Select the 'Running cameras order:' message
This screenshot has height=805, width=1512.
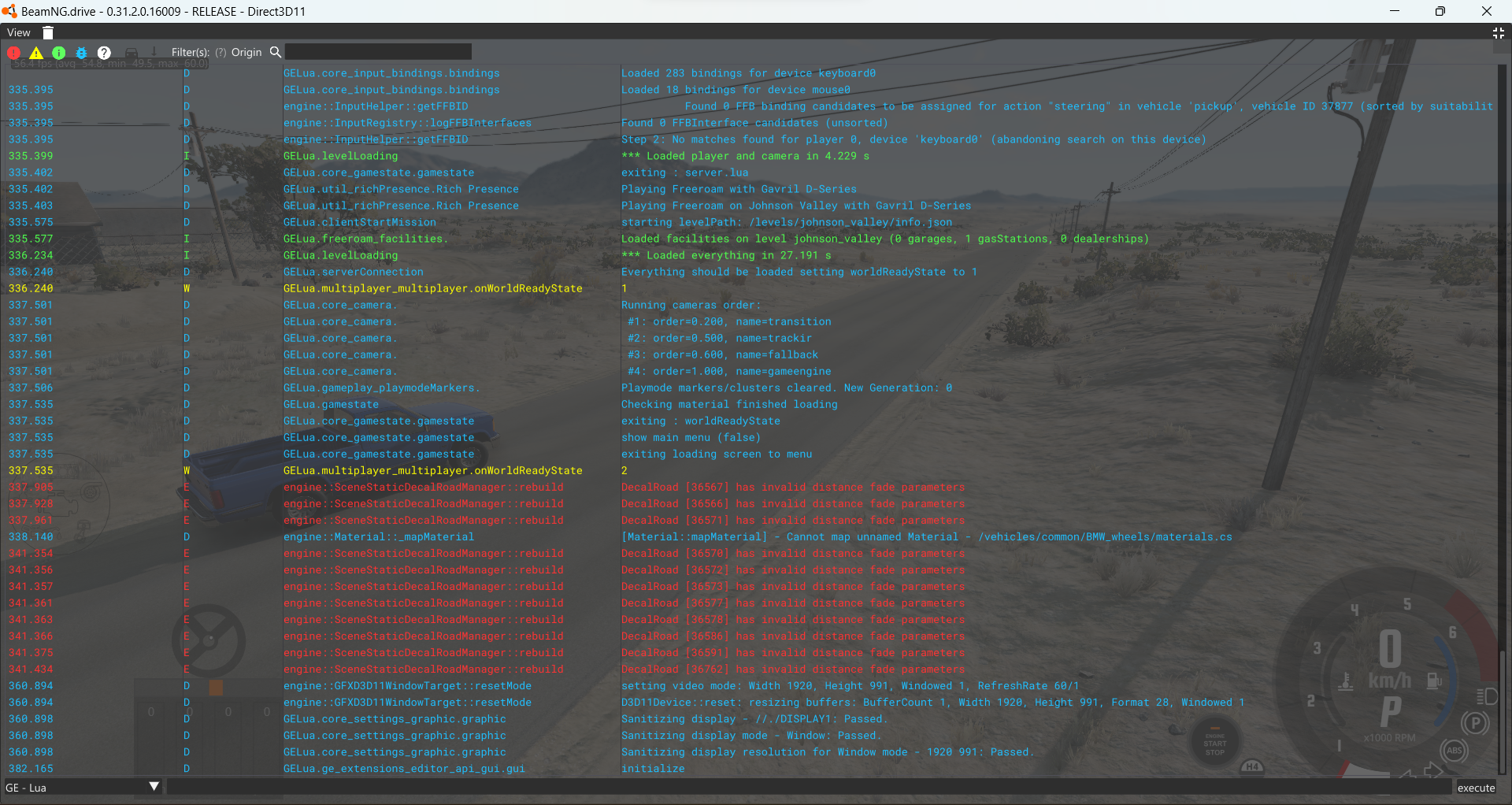[691, 305]
